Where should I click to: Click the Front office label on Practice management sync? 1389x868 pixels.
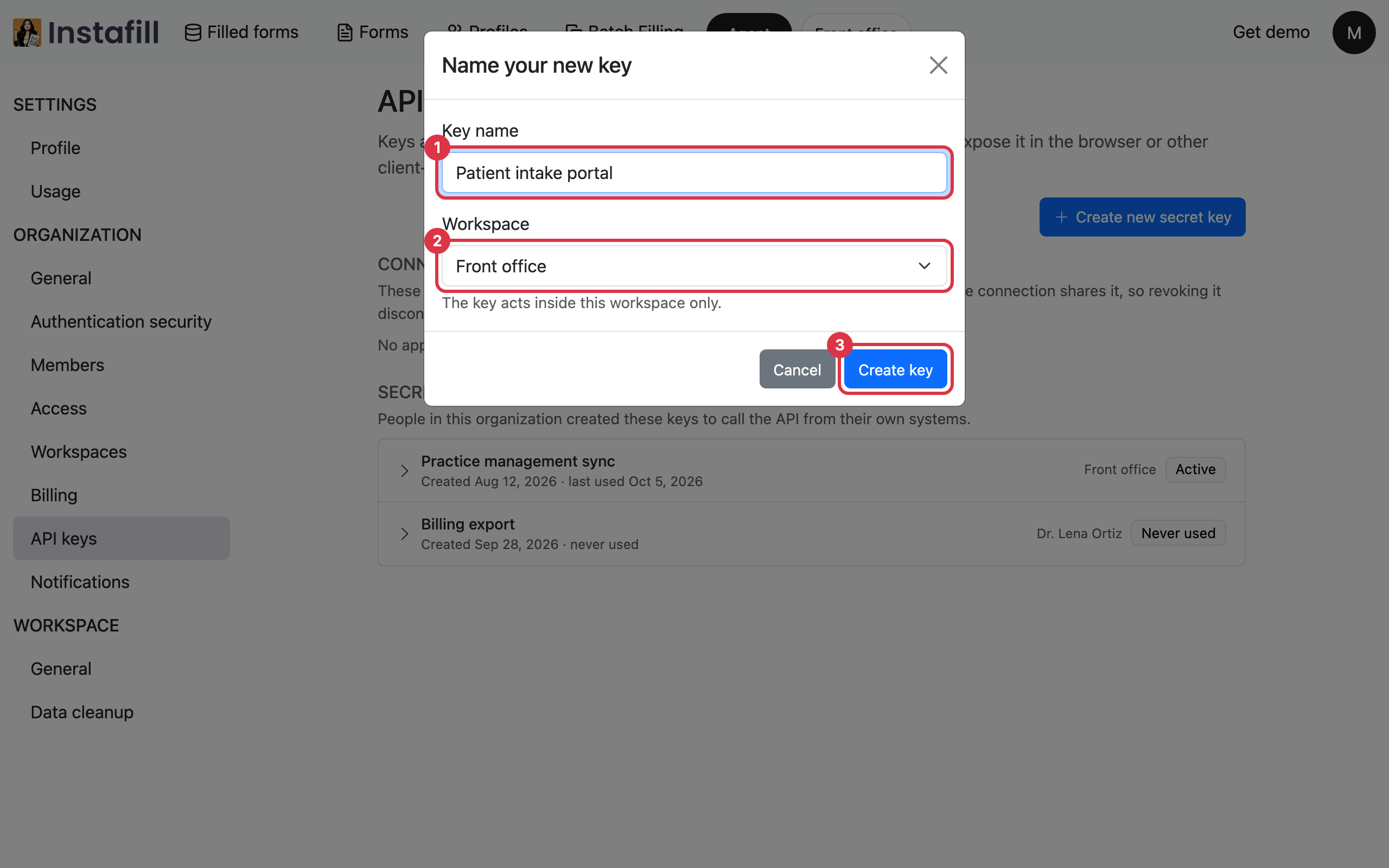[1120, 470]
